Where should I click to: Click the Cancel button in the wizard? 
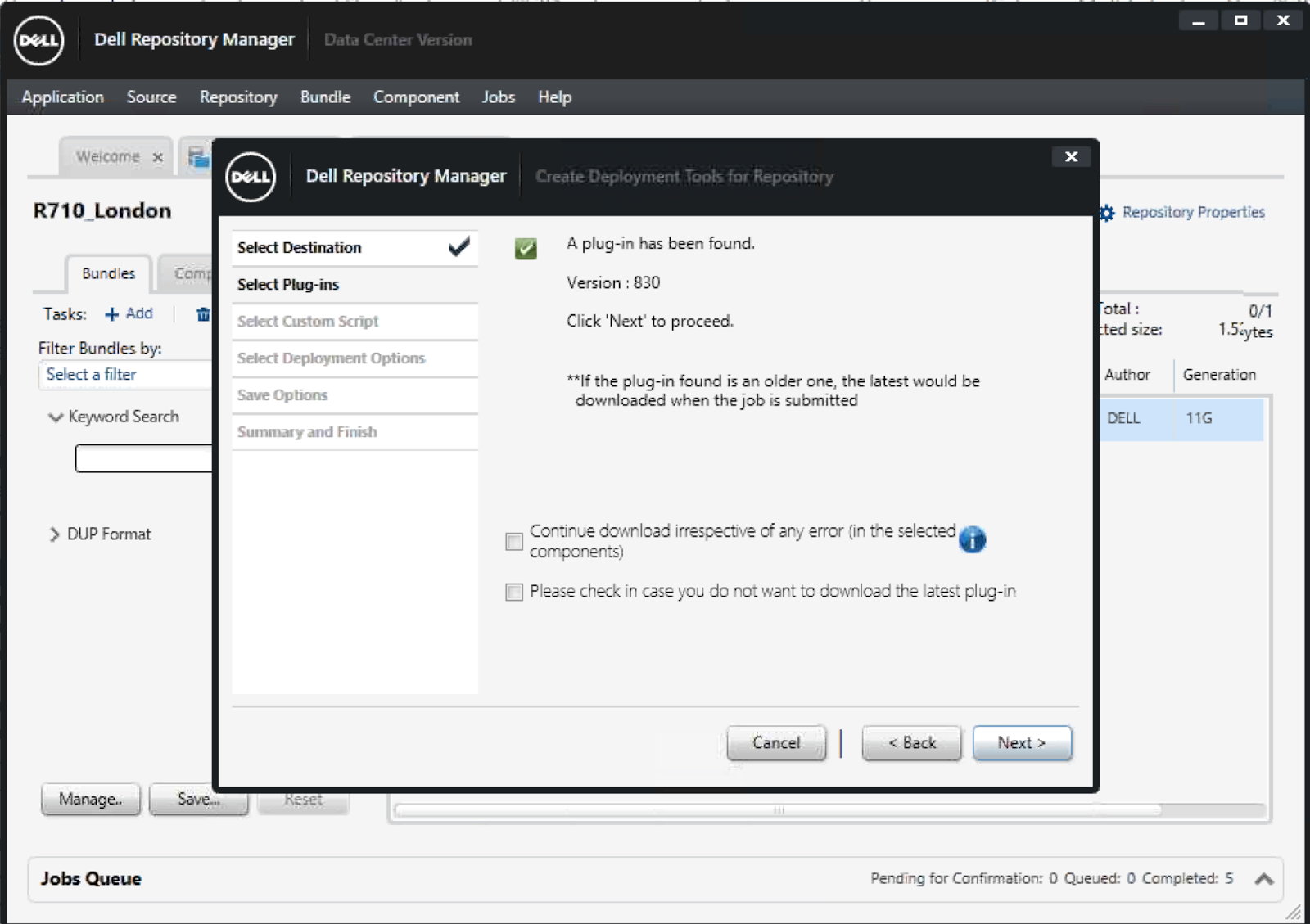775,743
